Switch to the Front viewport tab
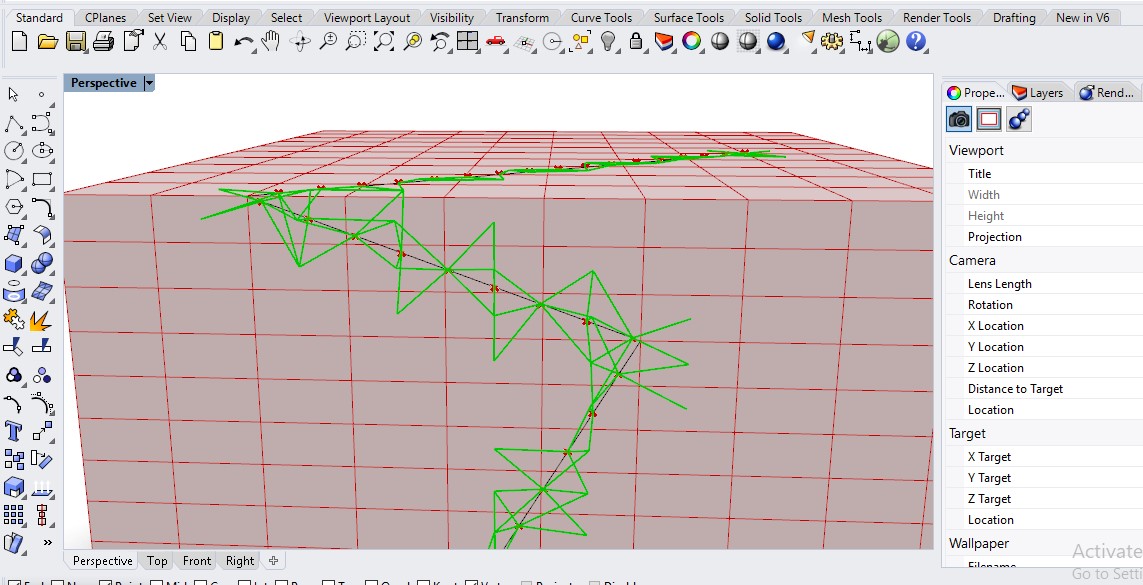This screenshot has height=585, width=1143. pos(197,561)
